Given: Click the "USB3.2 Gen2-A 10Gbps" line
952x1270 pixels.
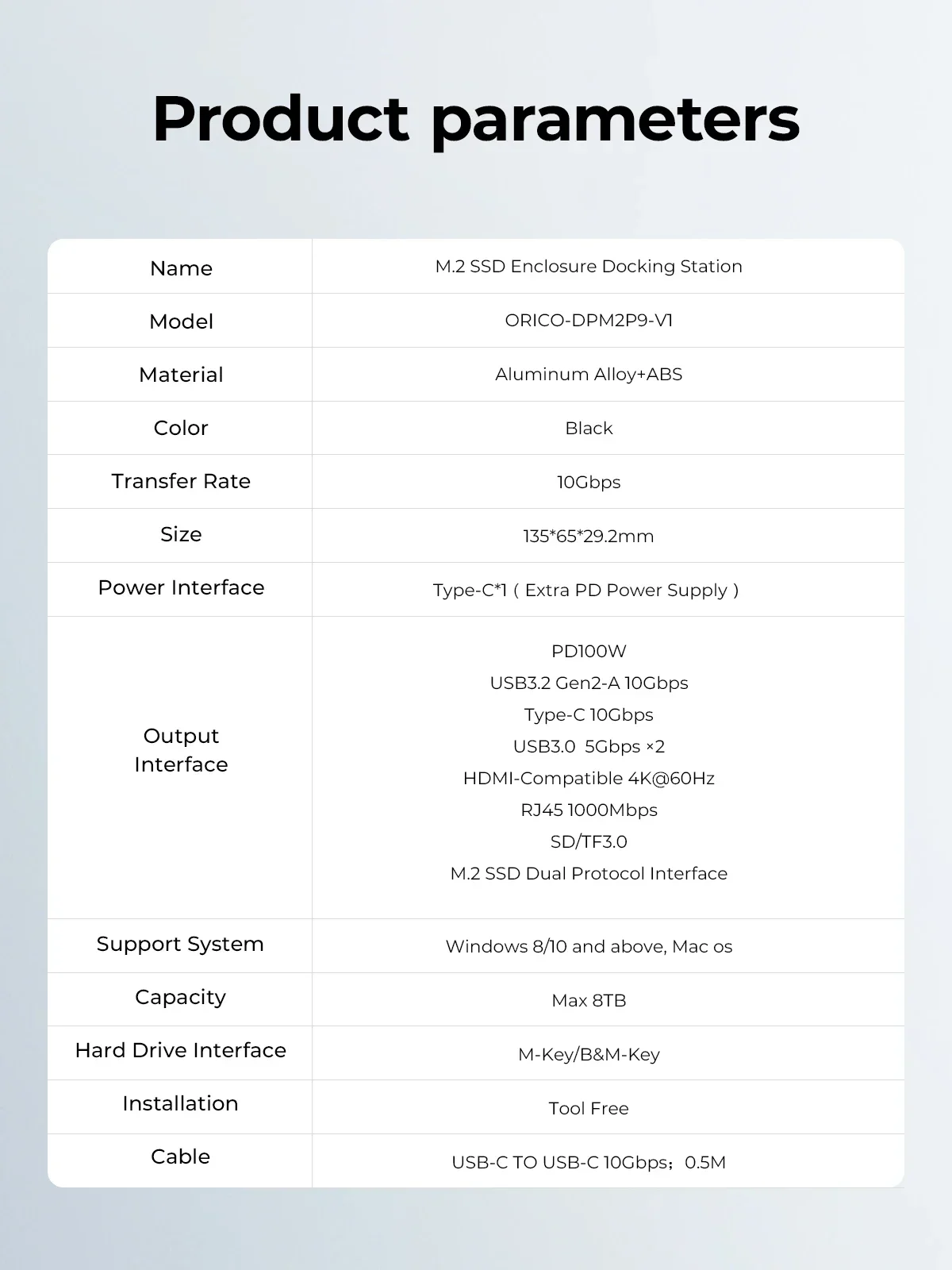Looking at the screenshot, I should point(589,683).
